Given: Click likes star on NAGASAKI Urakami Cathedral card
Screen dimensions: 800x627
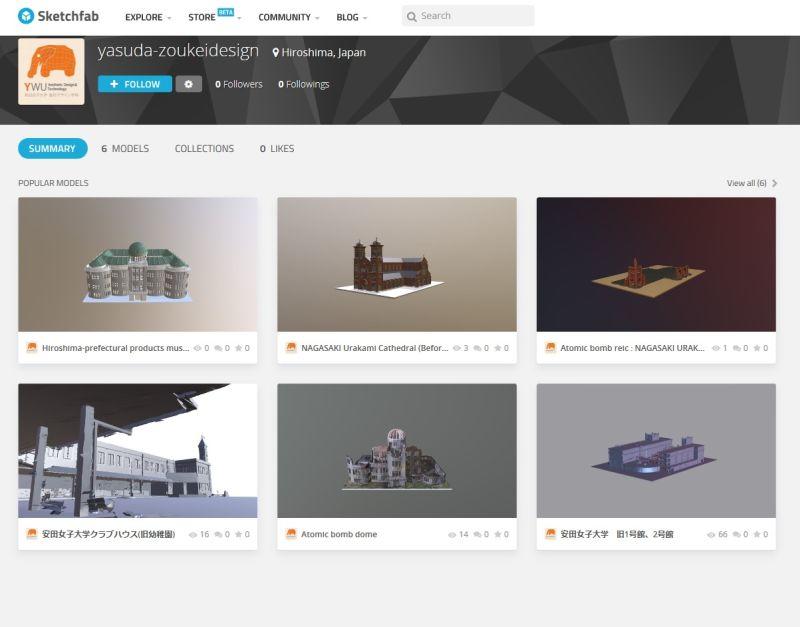Looking at the screenshot, I should point(497,348).
